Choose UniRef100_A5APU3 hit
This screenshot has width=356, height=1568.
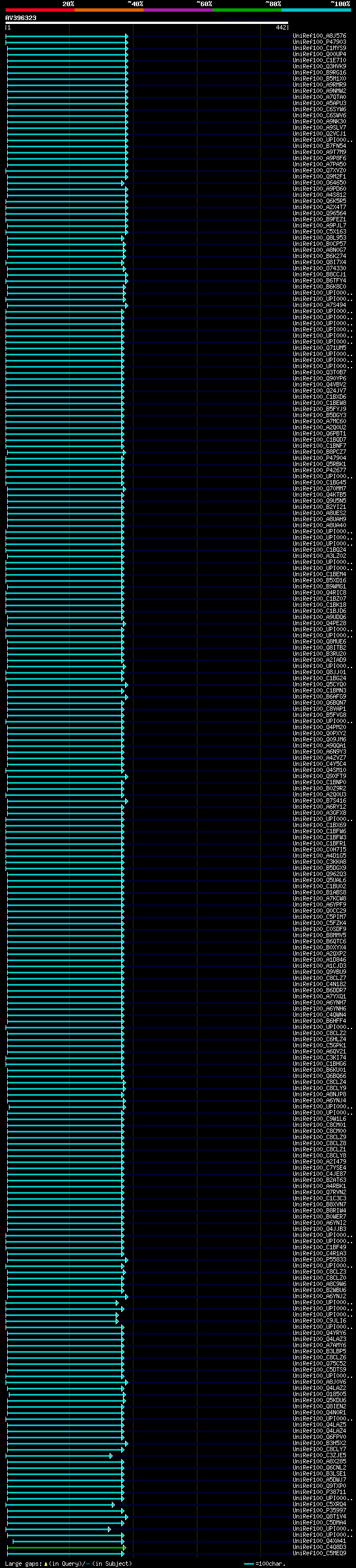pos(319,103)
